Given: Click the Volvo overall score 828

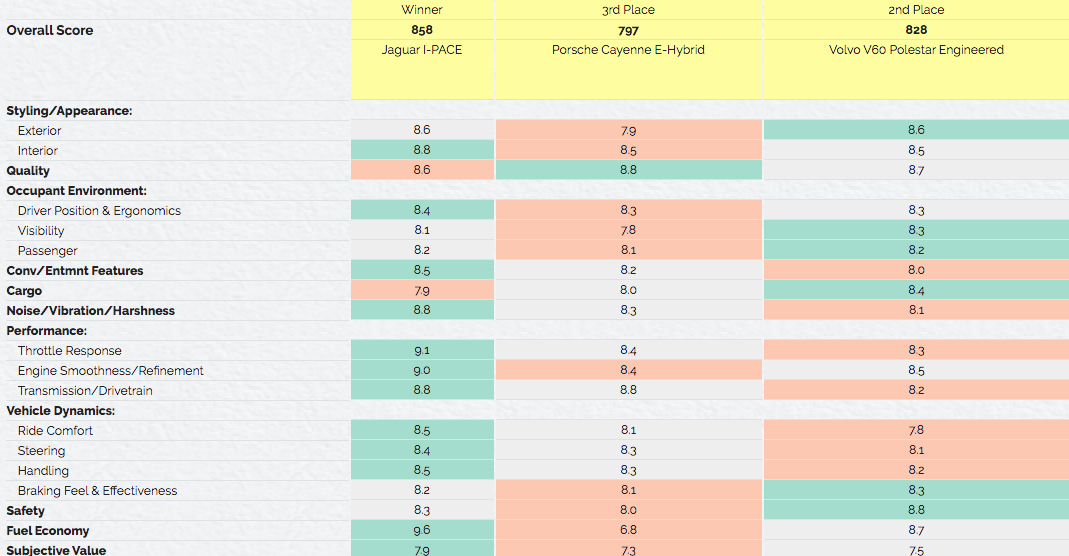Looking at the screenshot, I should point(916,30).
